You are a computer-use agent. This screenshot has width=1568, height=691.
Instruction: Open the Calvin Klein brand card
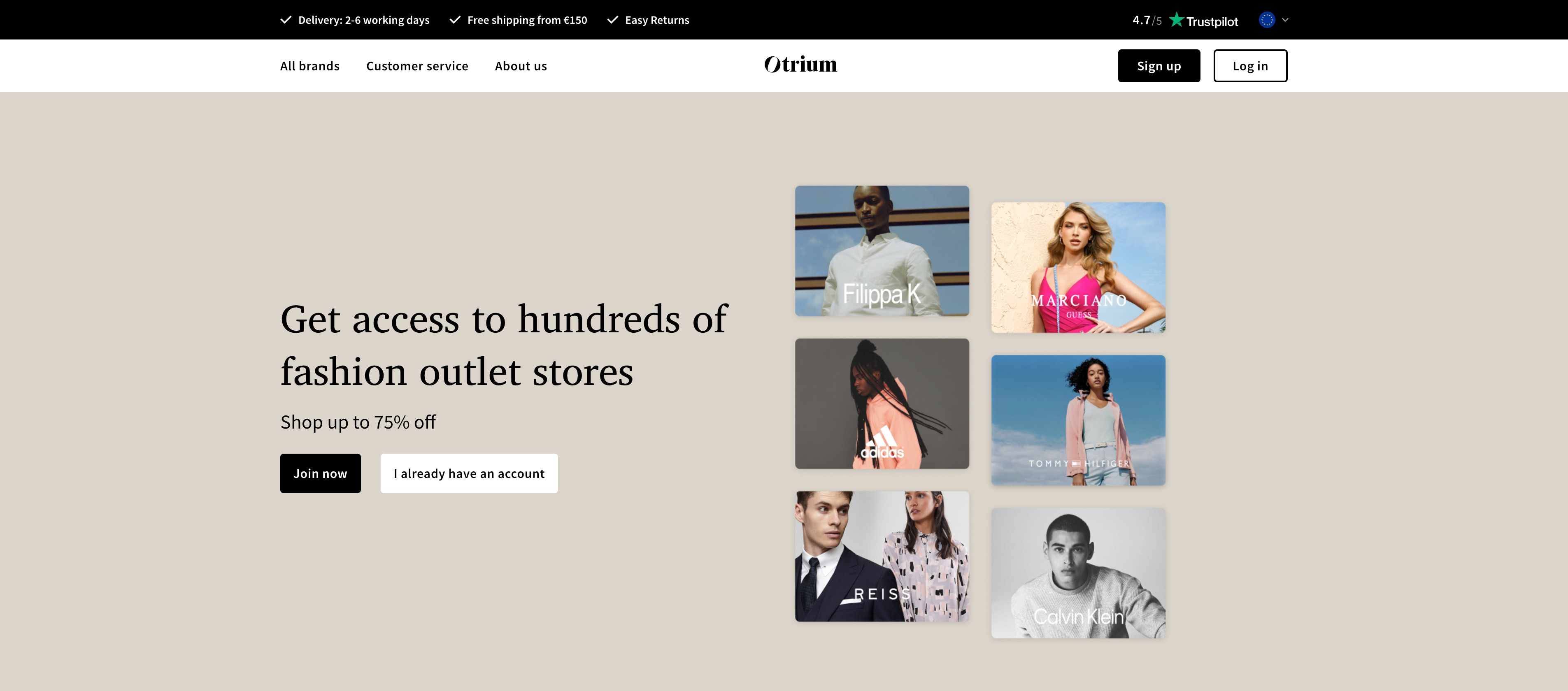click(x=1078, y=573)
